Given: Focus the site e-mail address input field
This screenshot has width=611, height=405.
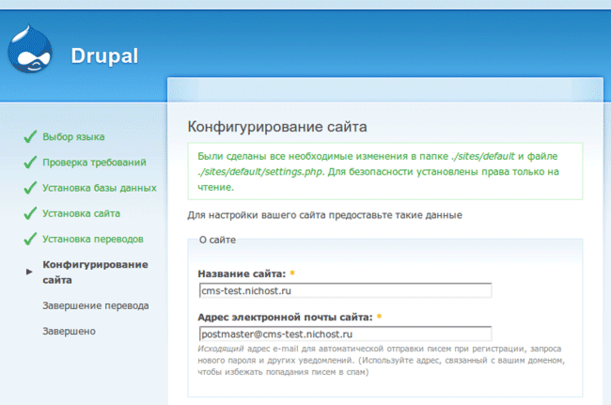Looking at the screenshot, I should 345,334.
